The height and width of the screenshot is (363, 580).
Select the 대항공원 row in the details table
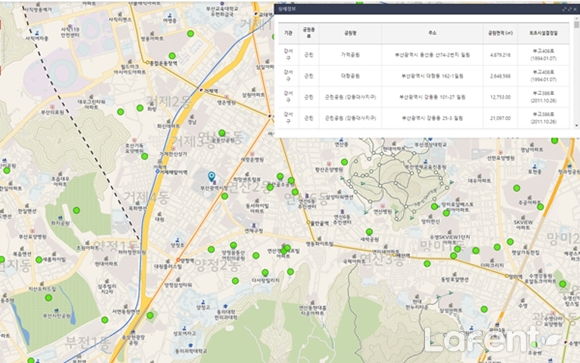click(424, 76)
